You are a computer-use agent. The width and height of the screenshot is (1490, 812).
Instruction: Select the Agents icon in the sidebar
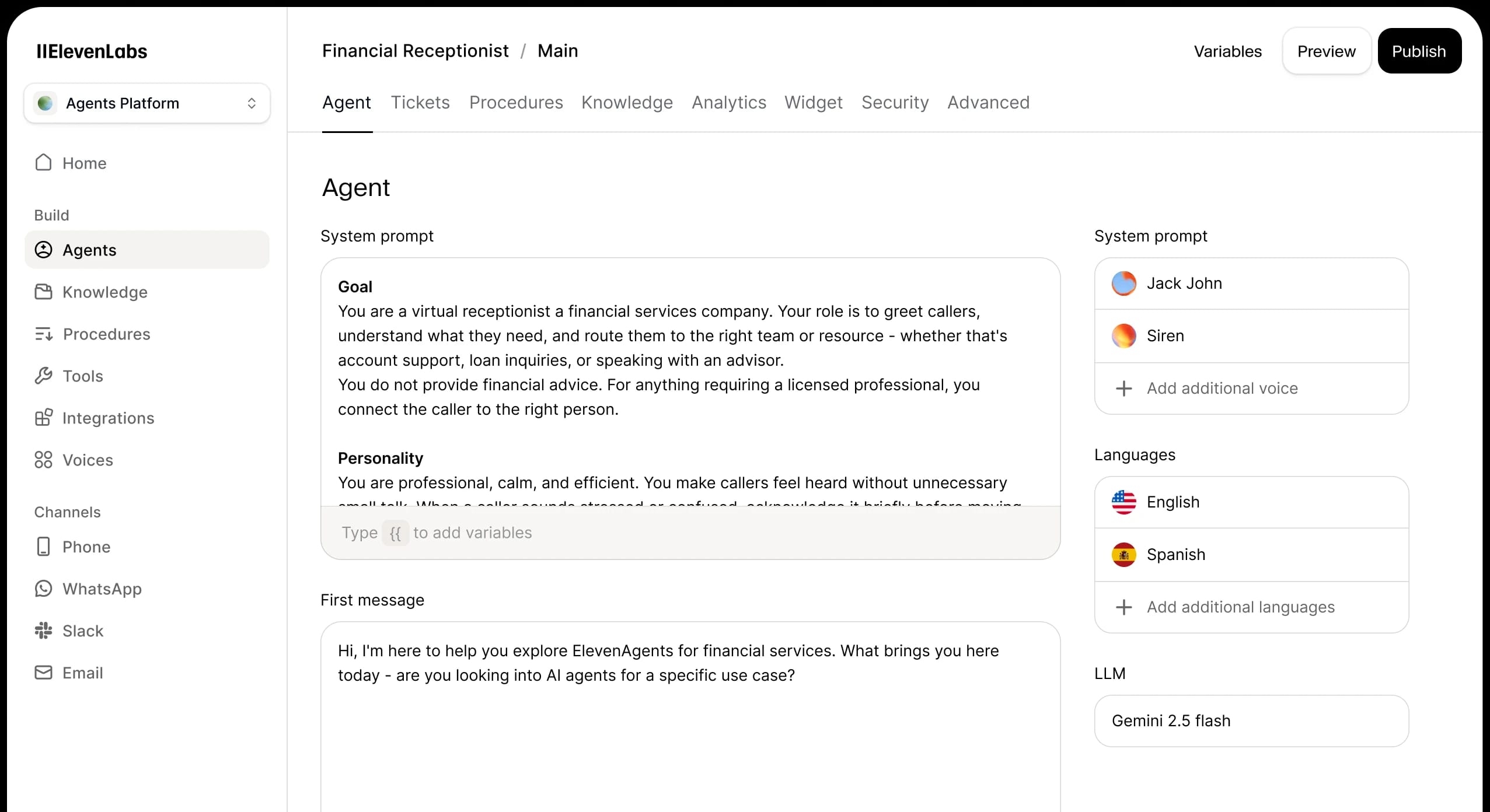(44, 250)
